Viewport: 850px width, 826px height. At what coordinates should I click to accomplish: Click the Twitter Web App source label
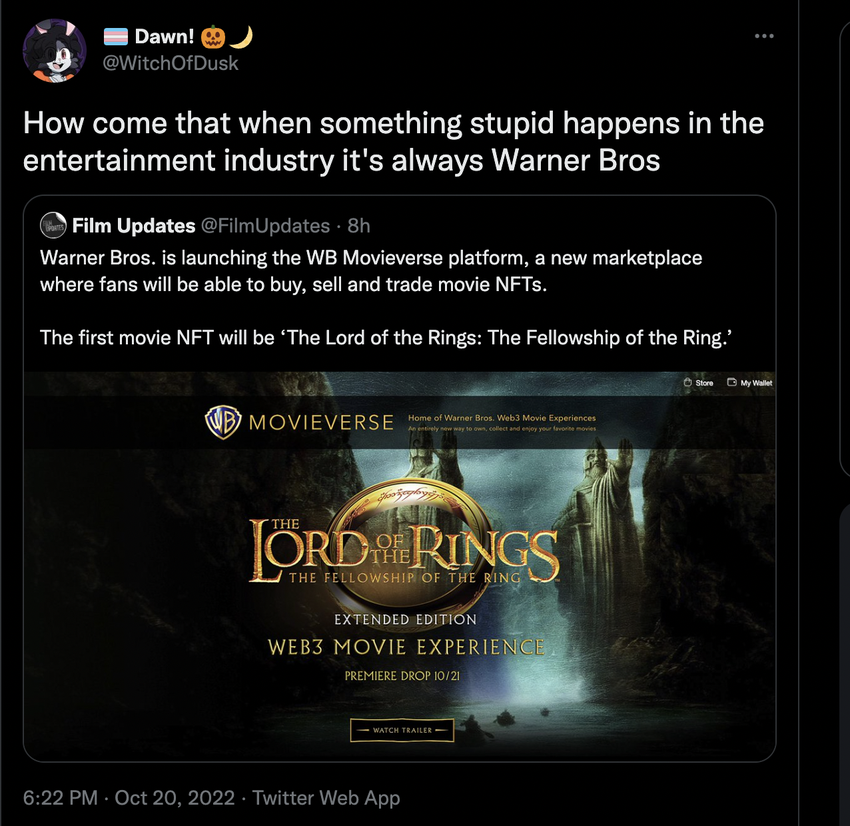pyautogui.click(x=326, y=798)
